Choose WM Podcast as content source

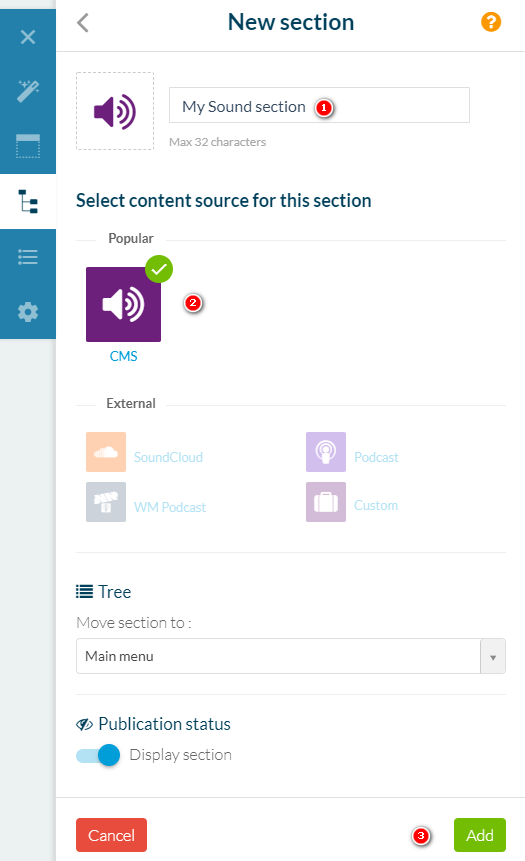pyautogui.click(x=146, y=502)
